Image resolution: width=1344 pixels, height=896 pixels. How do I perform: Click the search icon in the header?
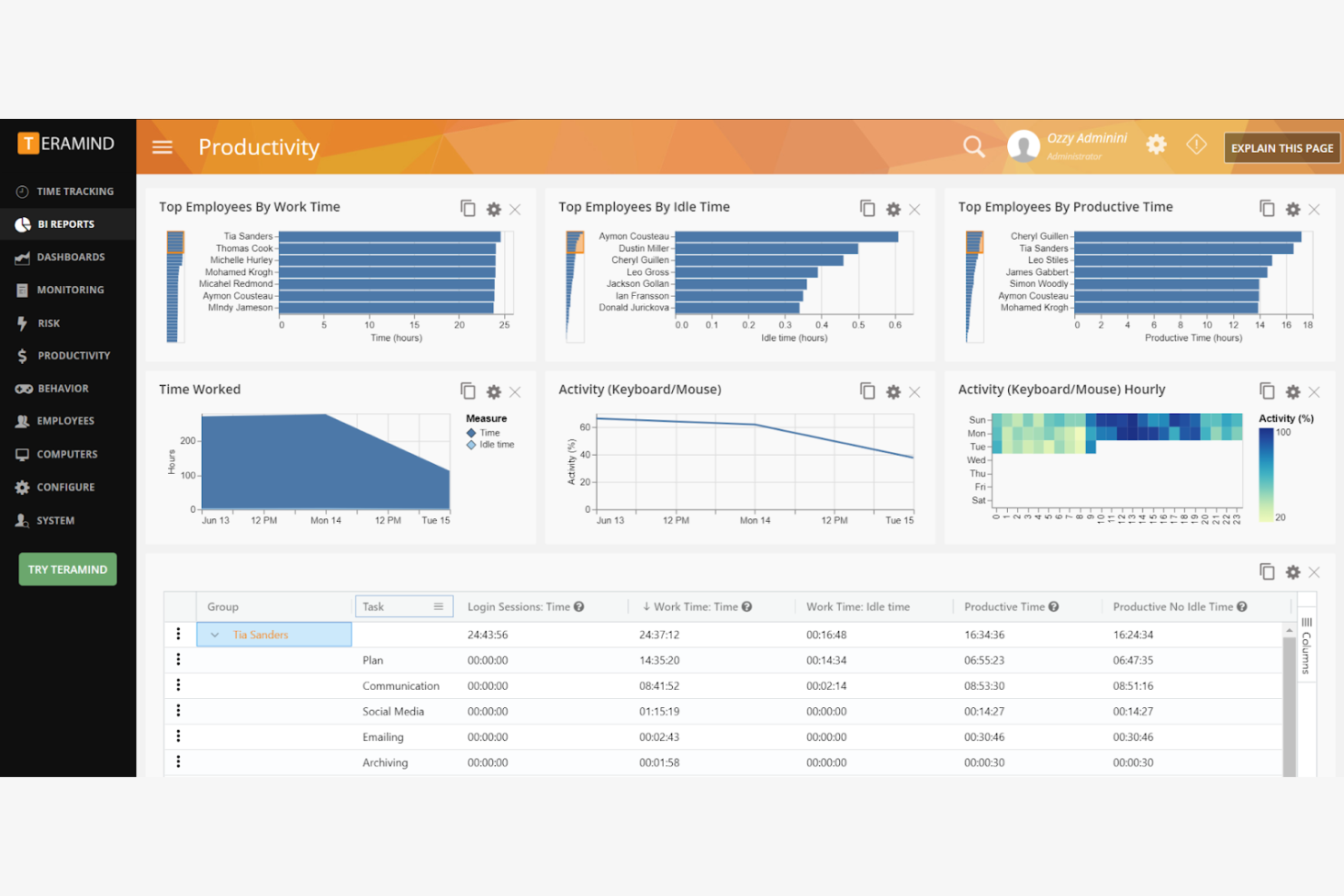click(973, 146)
